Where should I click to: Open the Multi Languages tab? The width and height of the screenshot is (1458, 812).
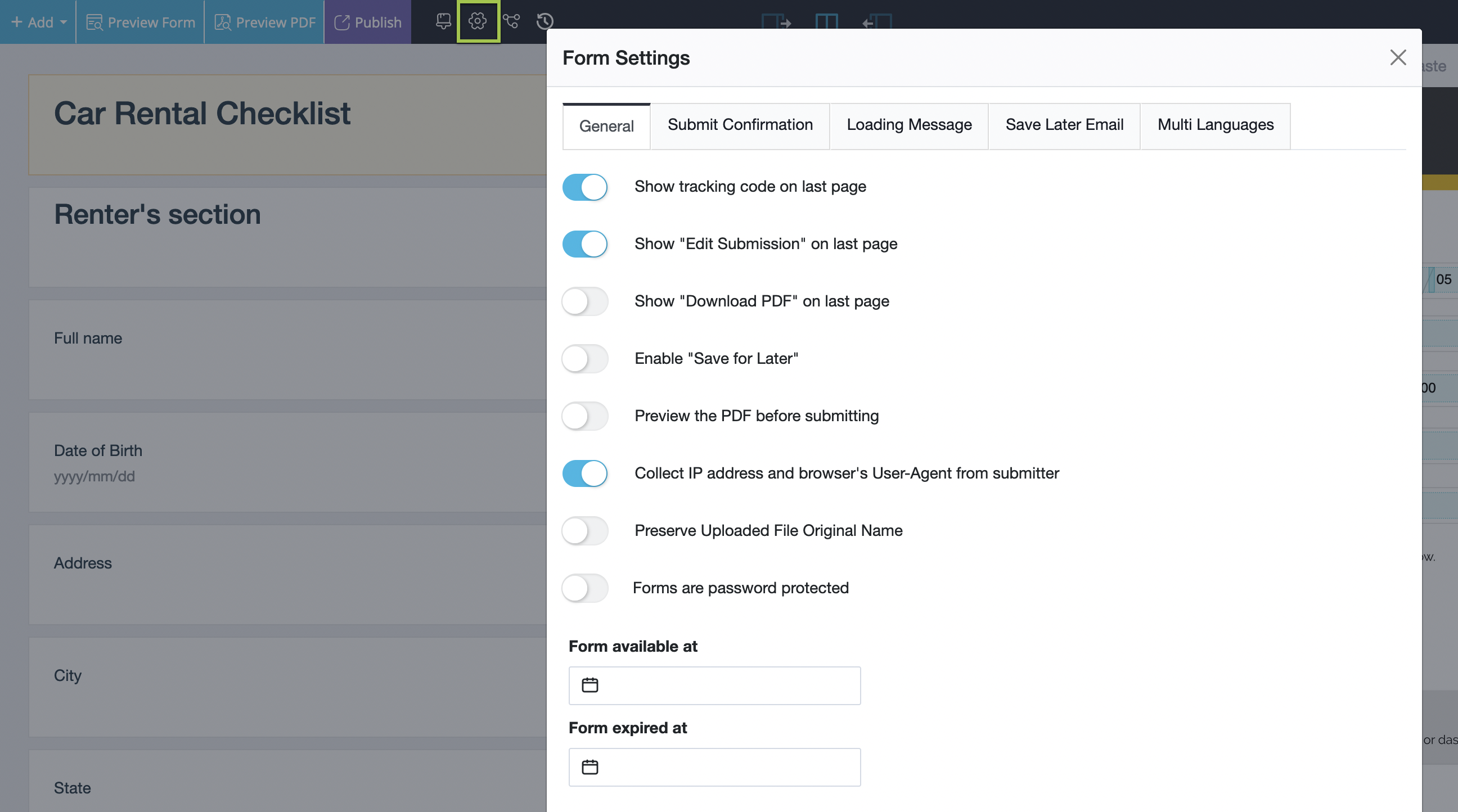tap(1215, 125)
